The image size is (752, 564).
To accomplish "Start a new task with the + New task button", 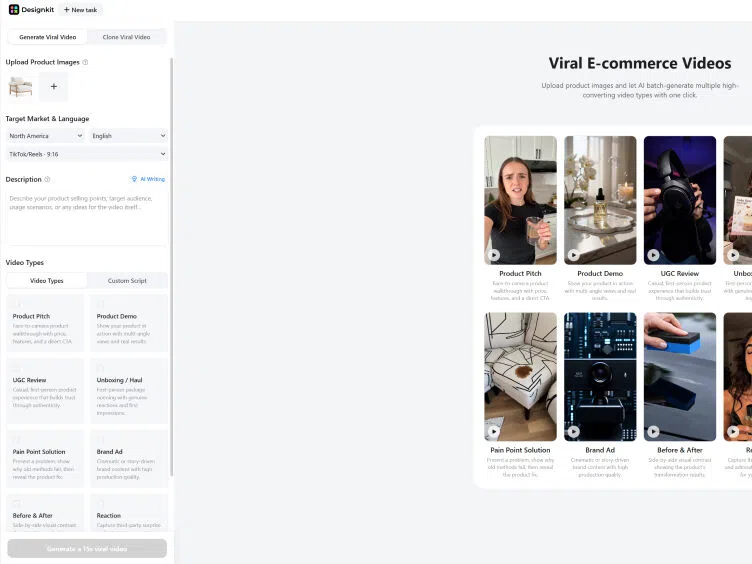I will [x=81, y=10].
